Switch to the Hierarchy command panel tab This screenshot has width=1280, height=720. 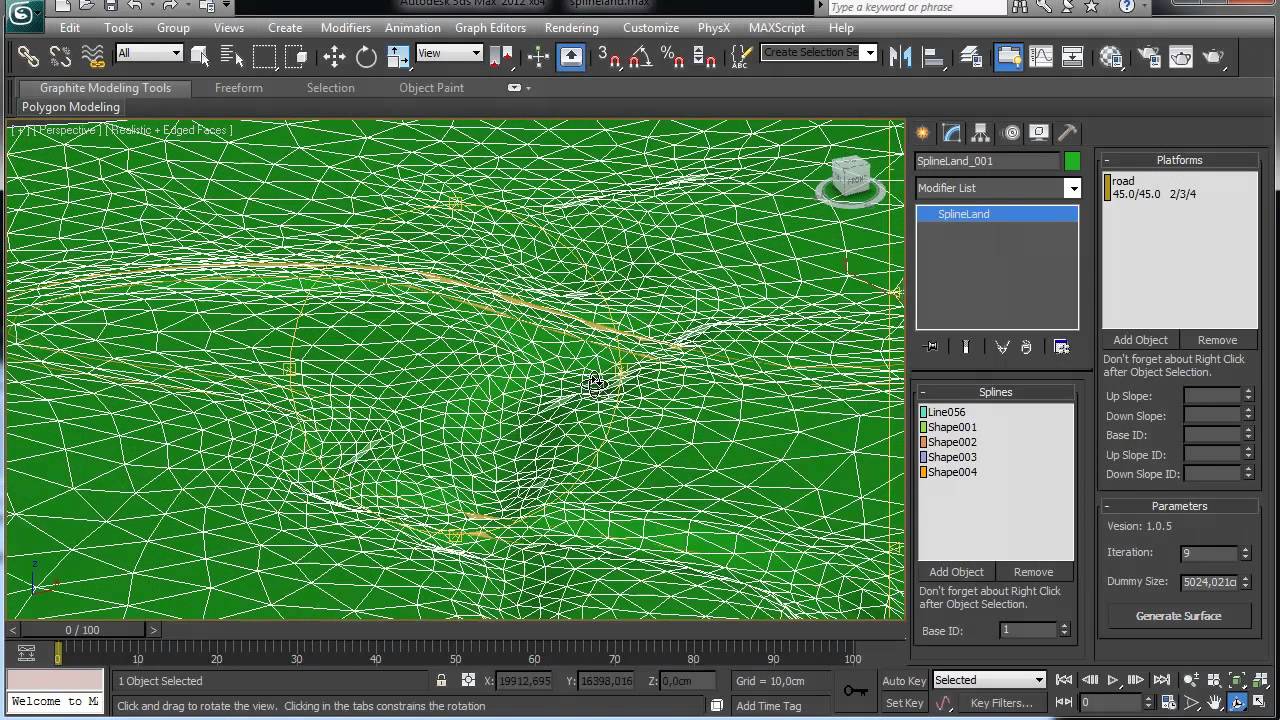point(980,132)
